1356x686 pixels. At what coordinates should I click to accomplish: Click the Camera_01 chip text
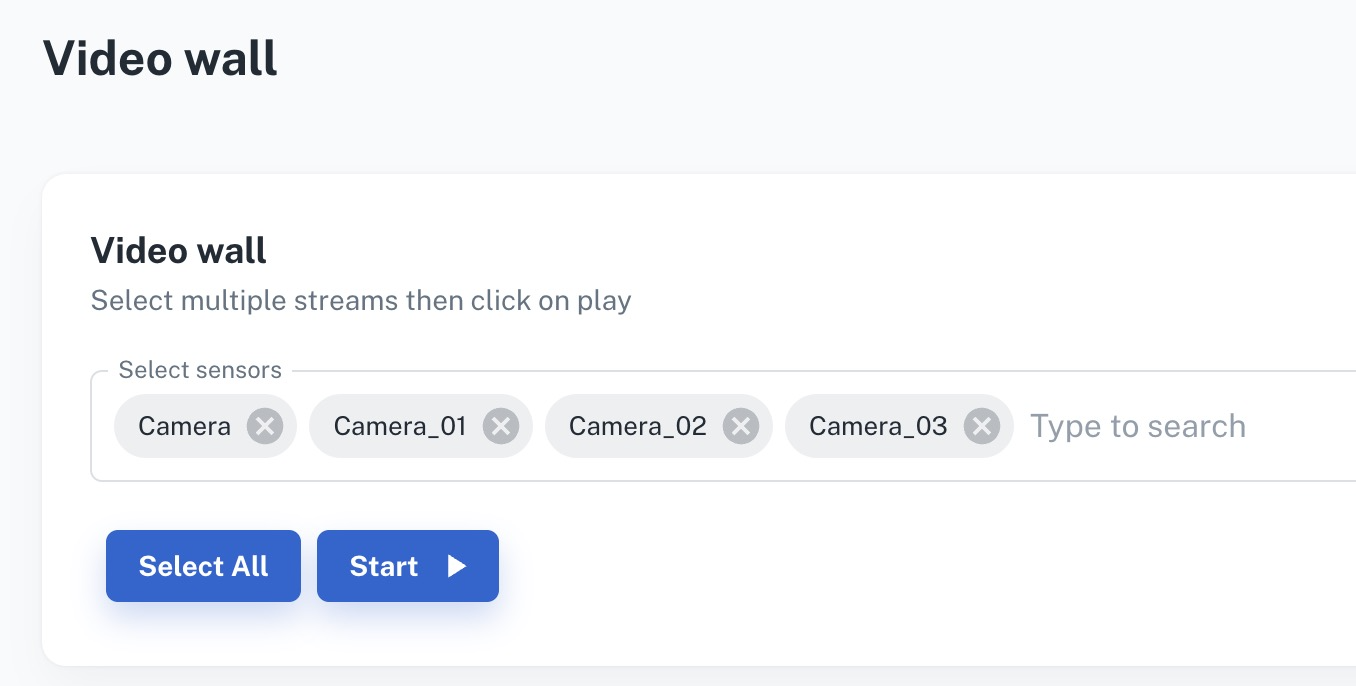coord(400,427)
